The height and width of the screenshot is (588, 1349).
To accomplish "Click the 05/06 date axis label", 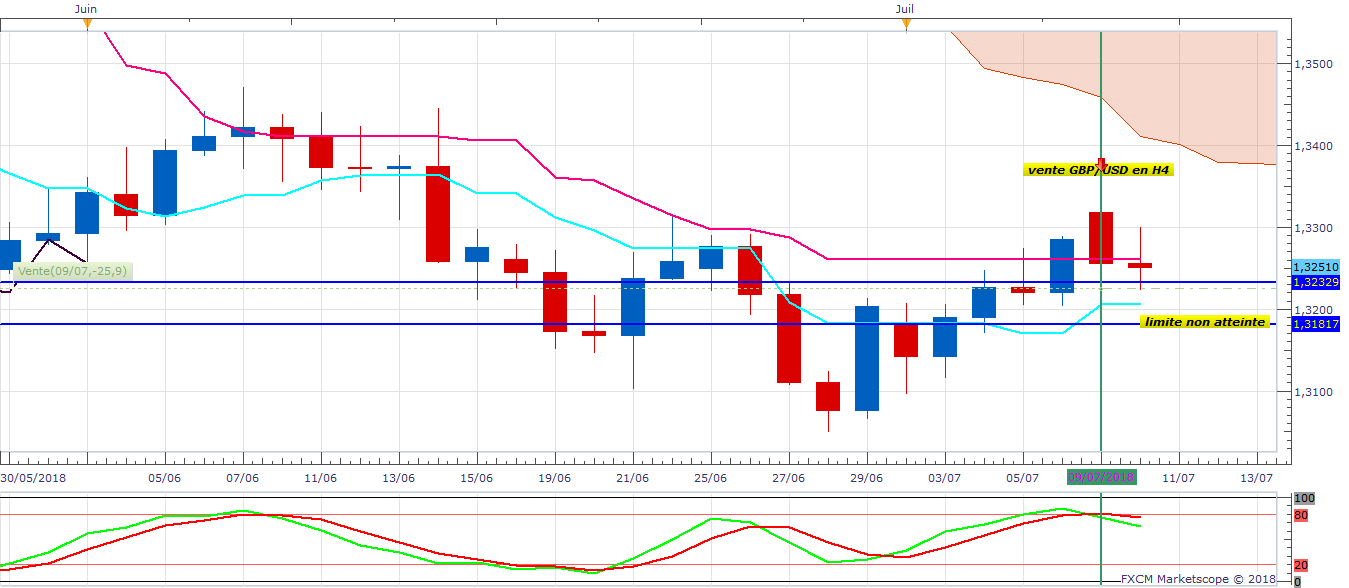I will pos(164,478).
